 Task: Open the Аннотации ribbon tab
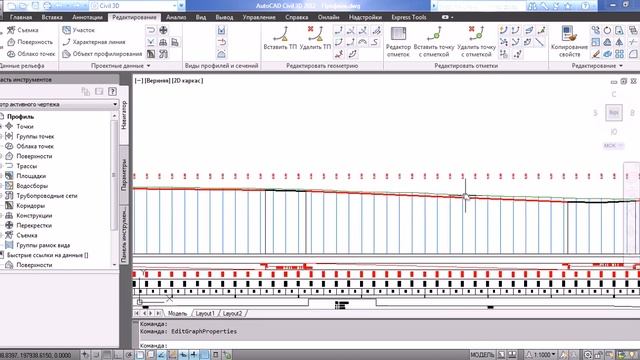87,17
